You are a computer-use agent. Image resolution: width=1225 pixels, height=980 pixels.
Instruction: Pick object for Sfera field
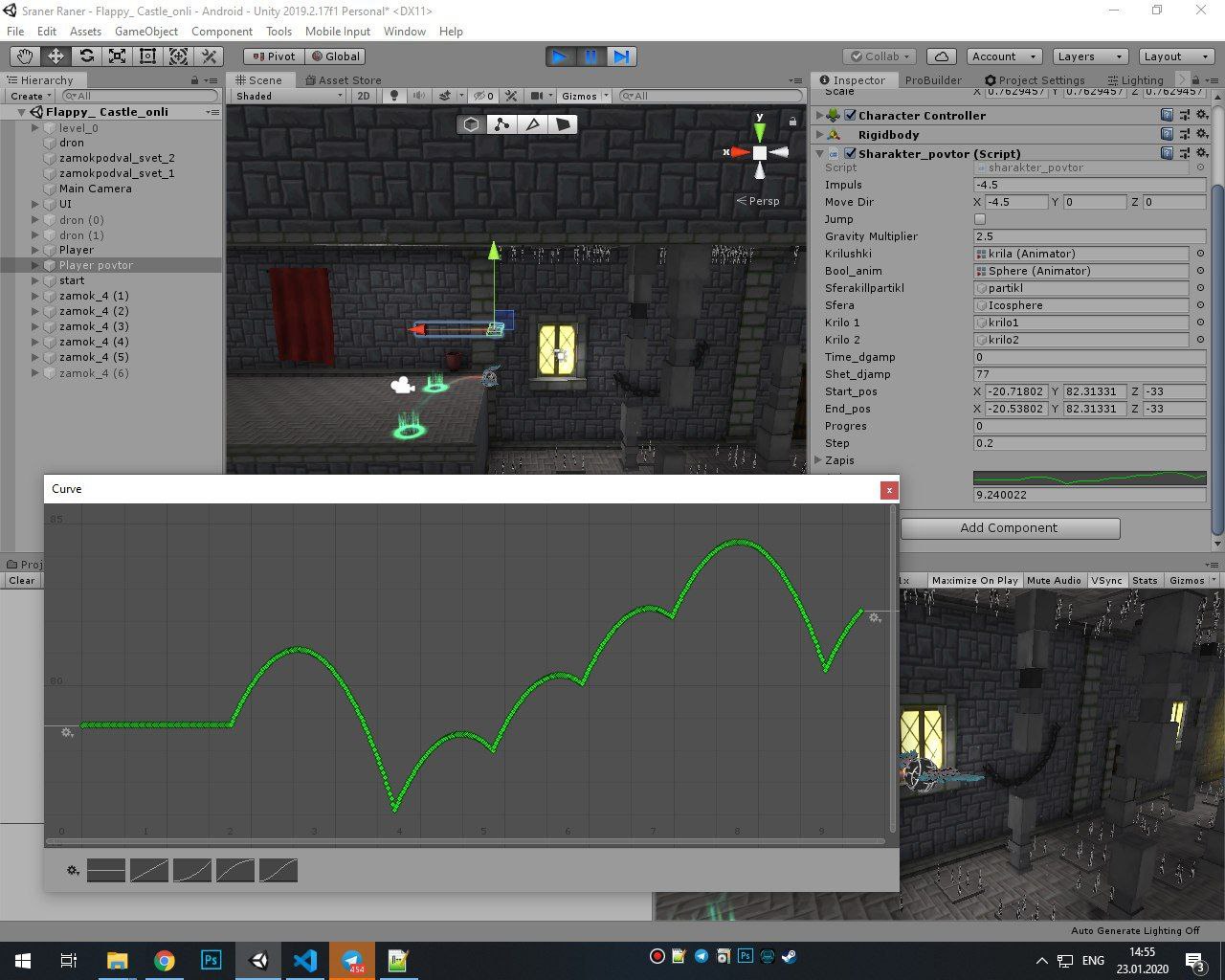[1199, 305]
